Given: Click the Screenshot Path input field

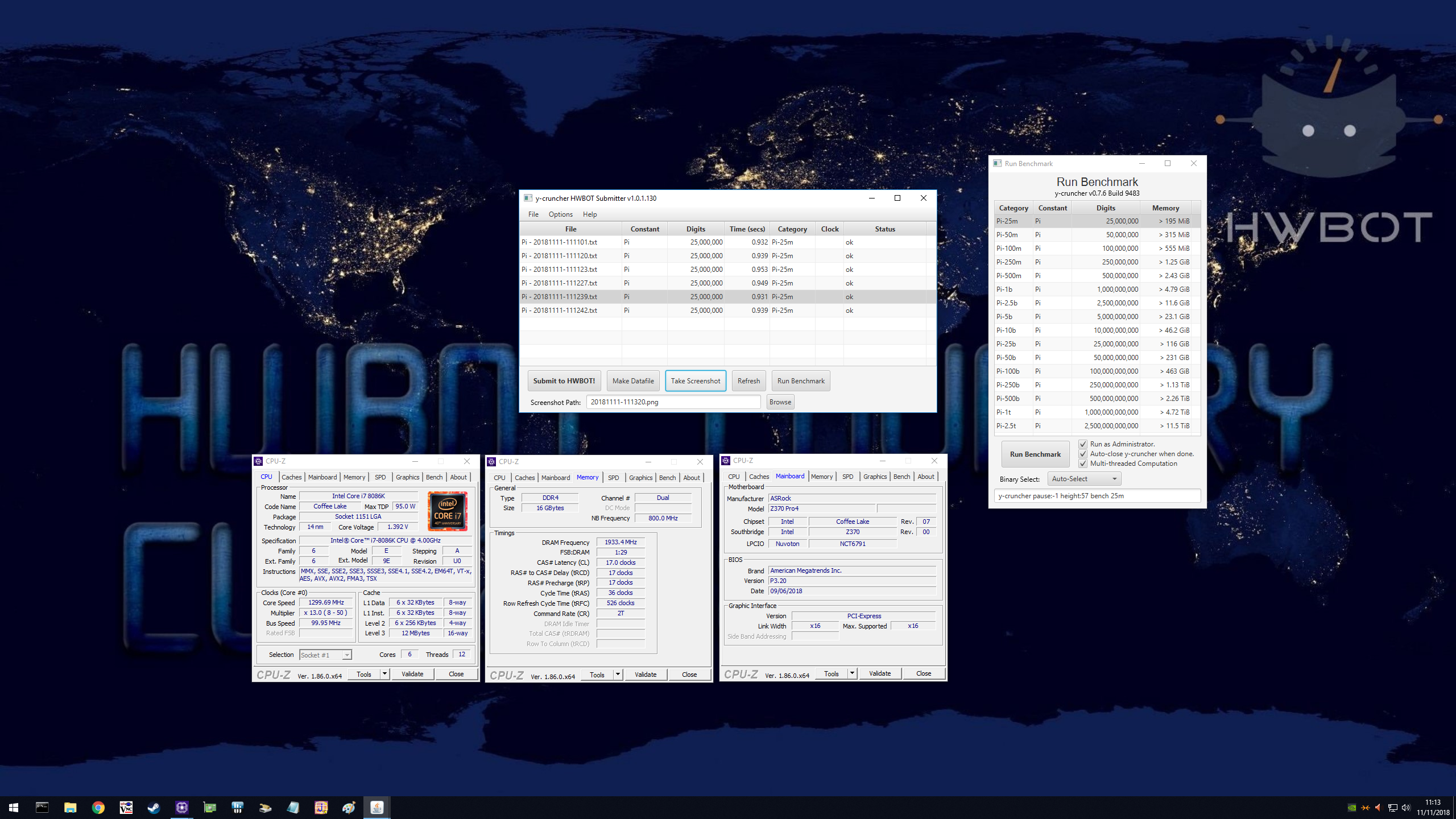Looking at the screenshot, I should [673, 402].
